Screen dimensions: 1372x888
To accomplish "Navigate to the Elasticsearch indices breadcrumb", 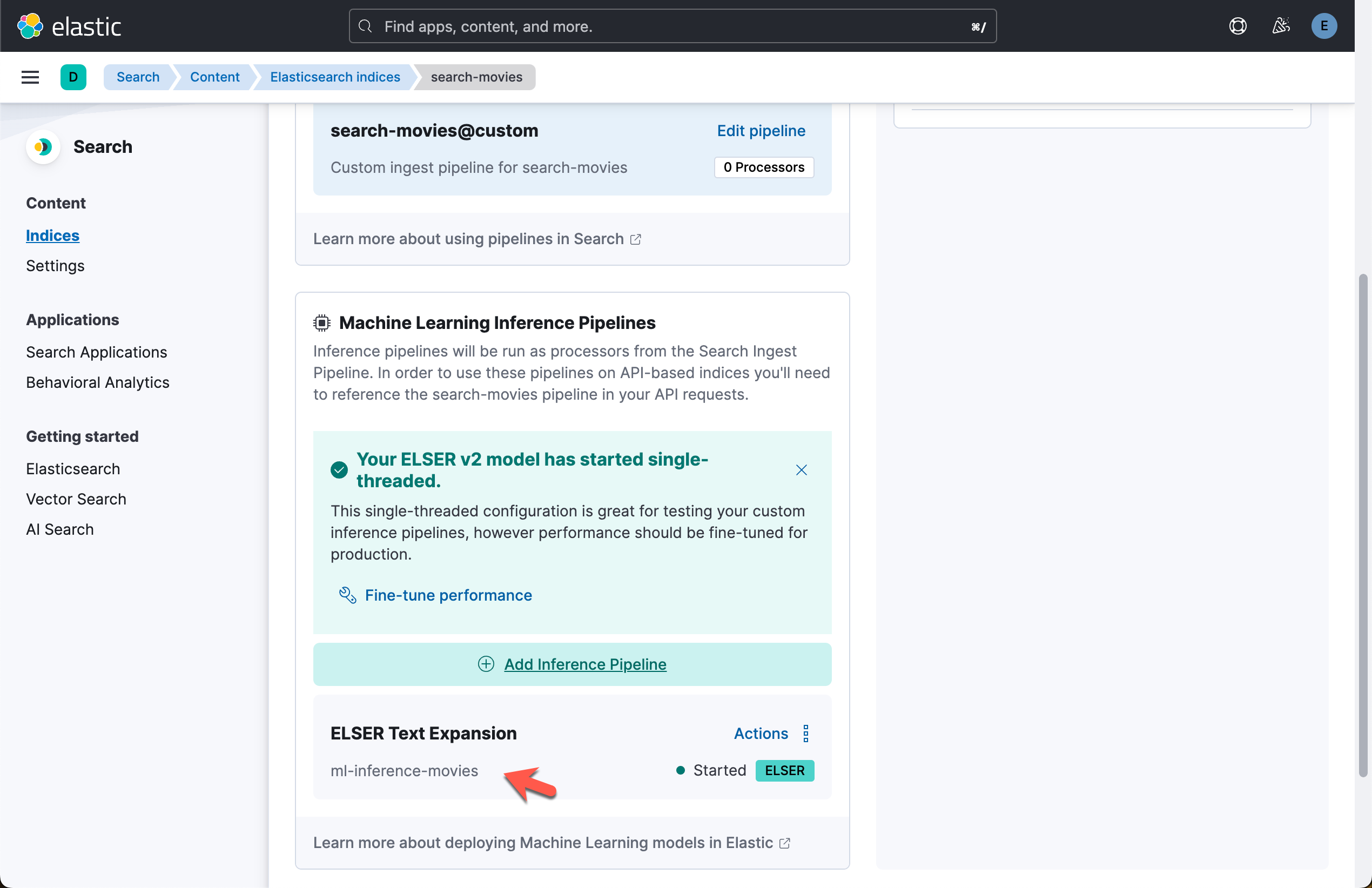I will point(335,77).
